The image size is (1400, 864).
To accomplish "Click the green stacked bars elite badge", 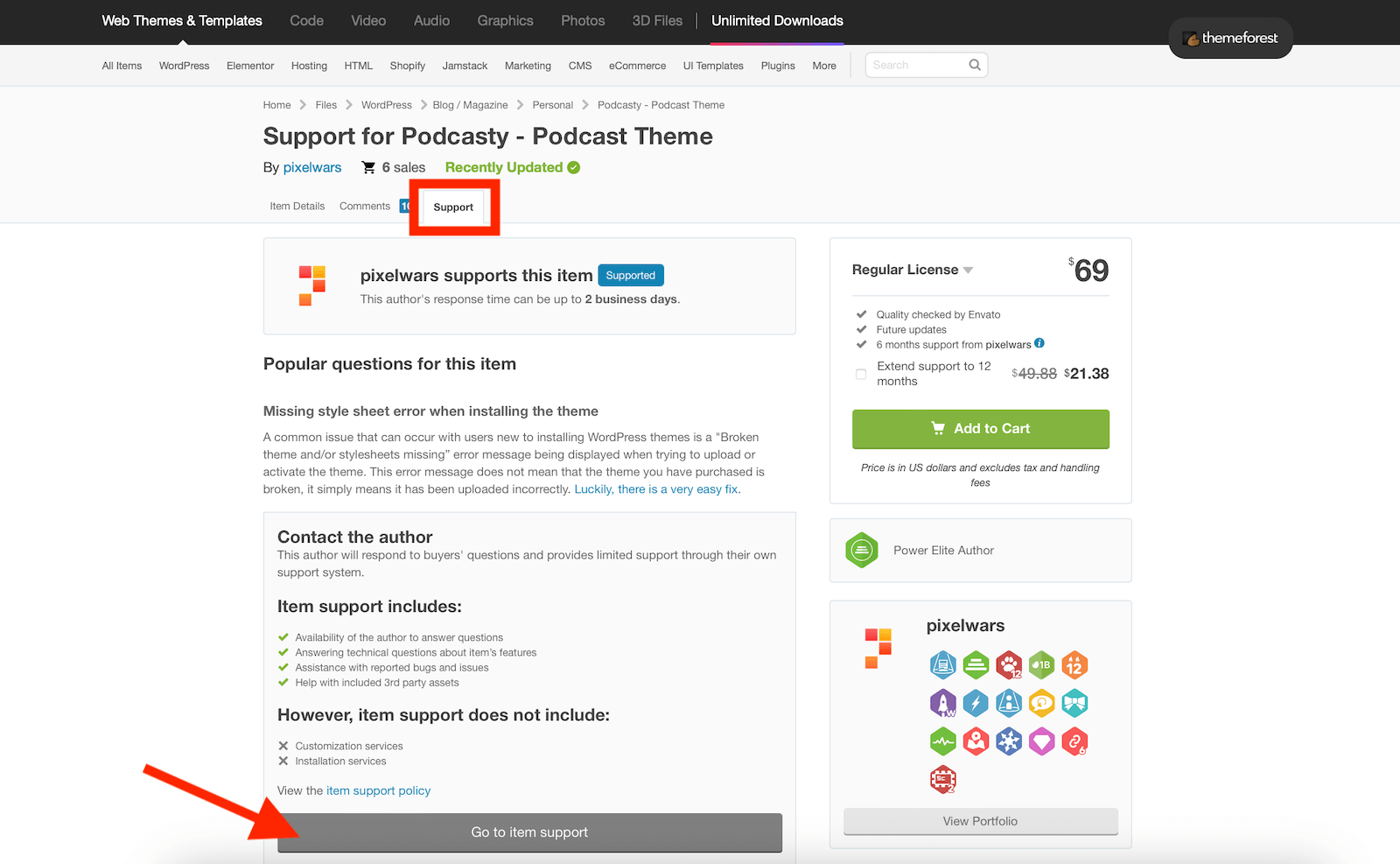I will pyautogui.click(x=976, y=665).
